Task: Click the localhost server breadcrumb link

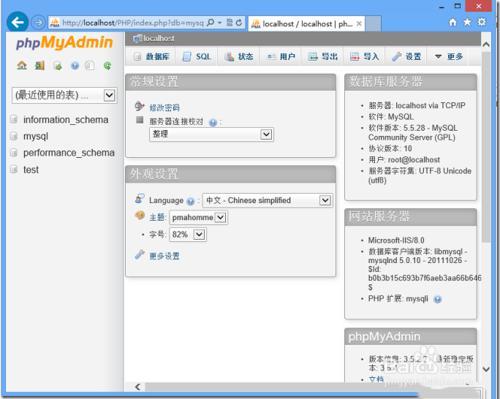Action: click(159, 38)
